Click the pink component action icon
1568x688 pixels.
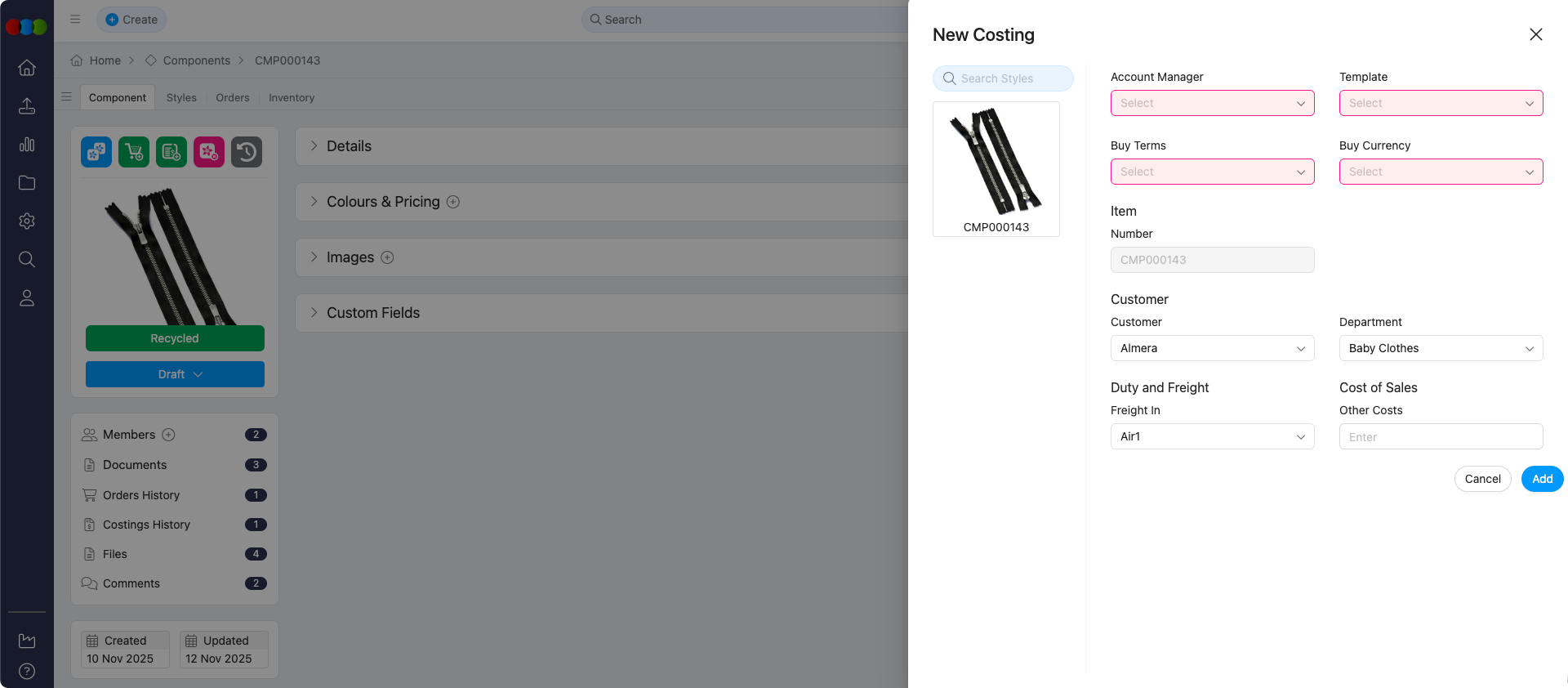[x=209, y=152]
